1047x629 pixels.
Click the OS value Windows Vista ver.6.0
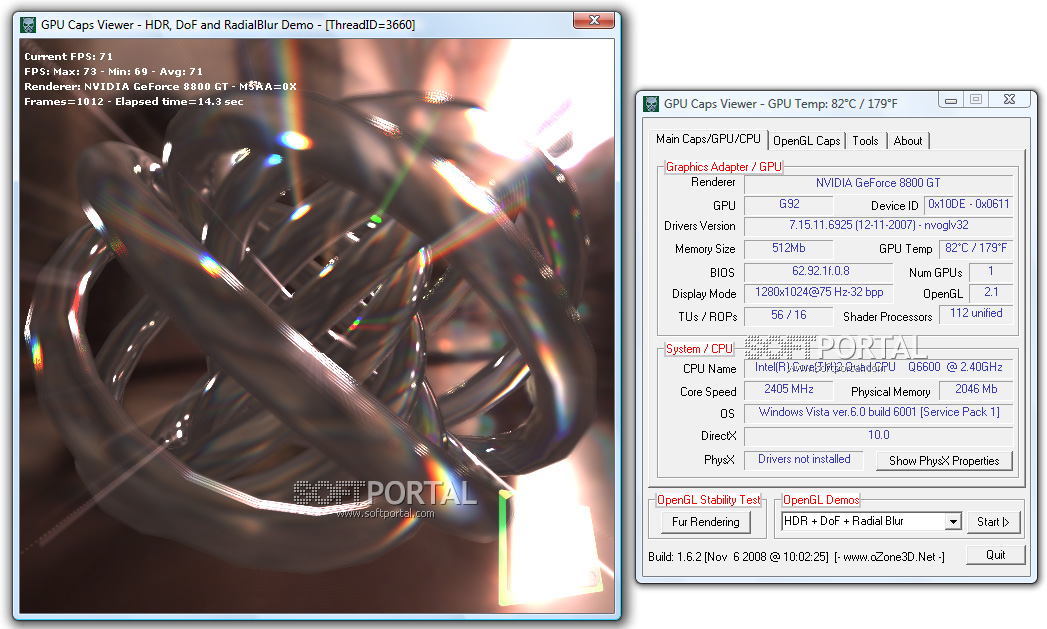click(x=878, y=413)
